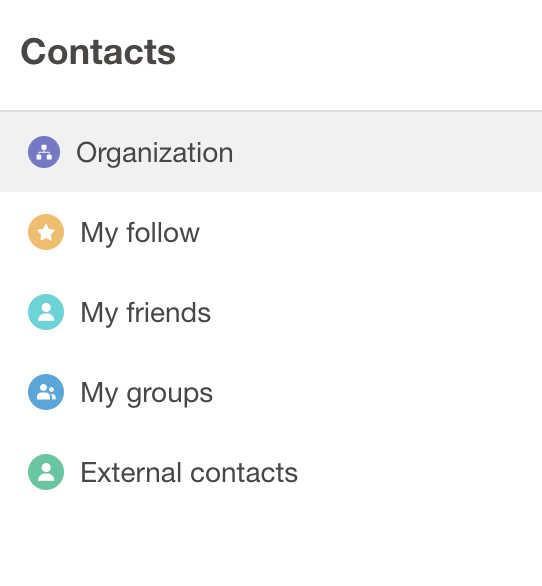
Task: Click the purple Organization hierarchy icon
Action: (x=44, y=152)
